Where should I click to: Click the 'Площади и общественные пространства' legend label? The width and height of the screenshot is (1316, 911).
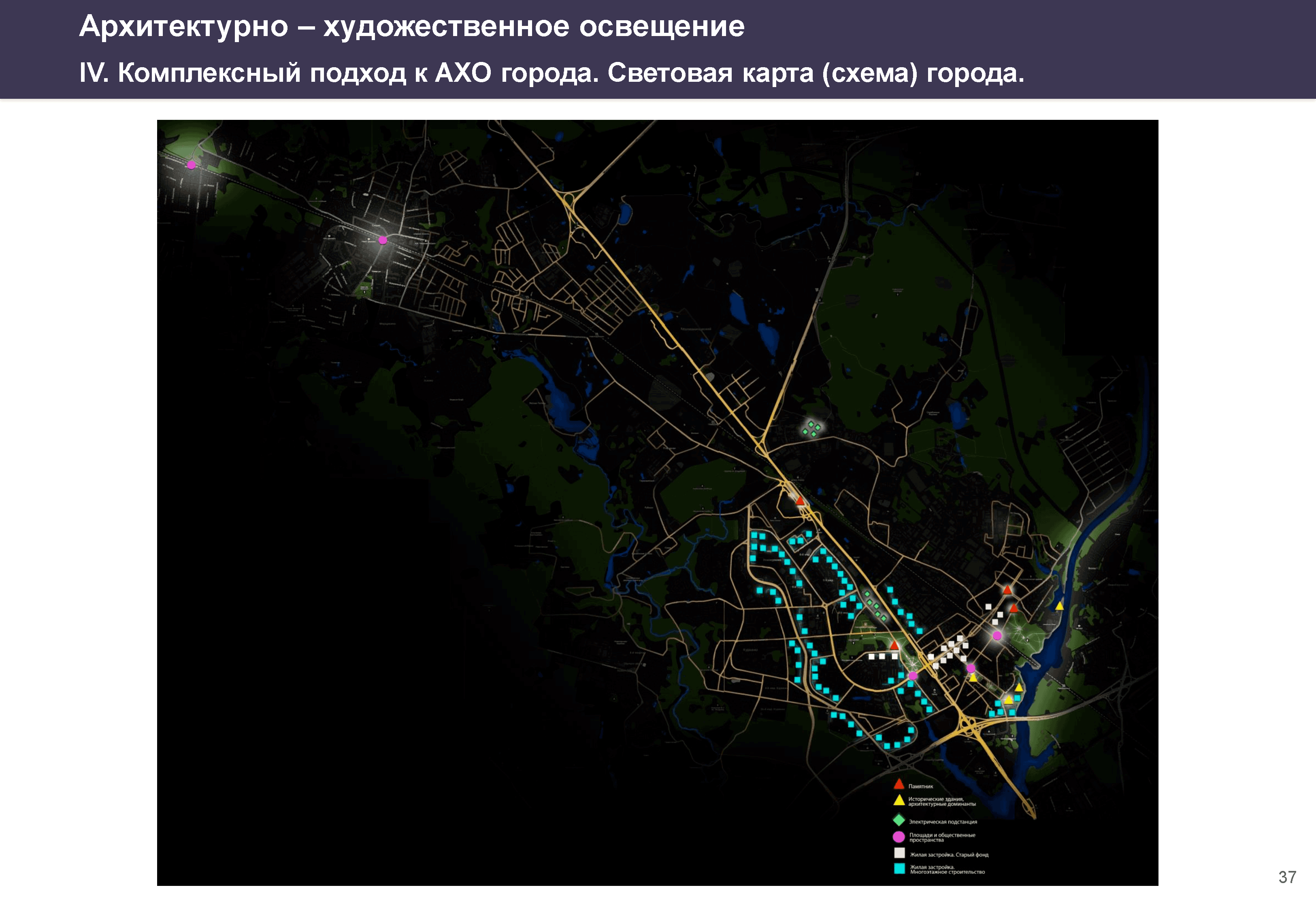[x=942, y=837]
